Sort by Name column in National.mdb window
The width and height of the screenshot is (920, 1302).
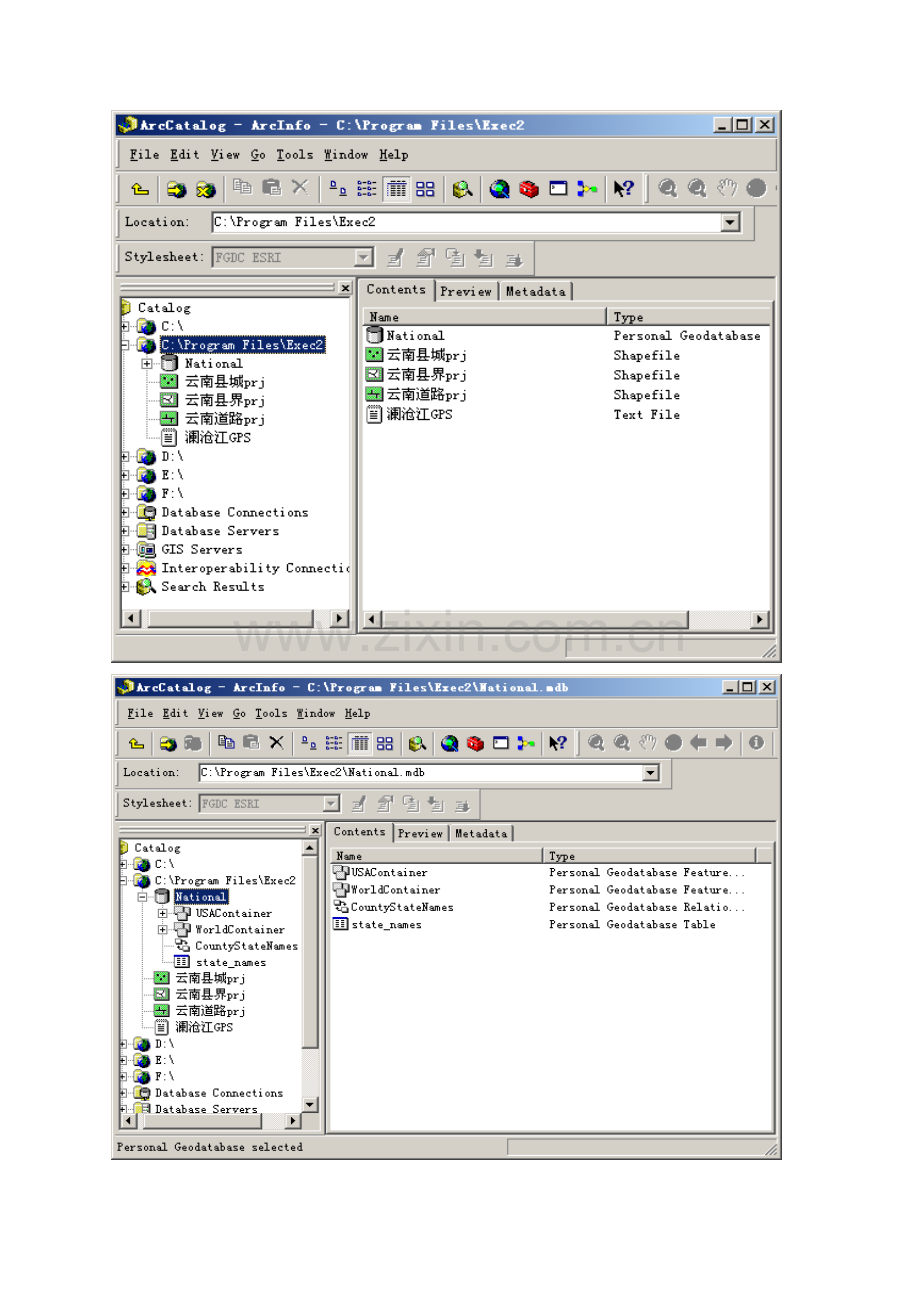tap(438, 856)
